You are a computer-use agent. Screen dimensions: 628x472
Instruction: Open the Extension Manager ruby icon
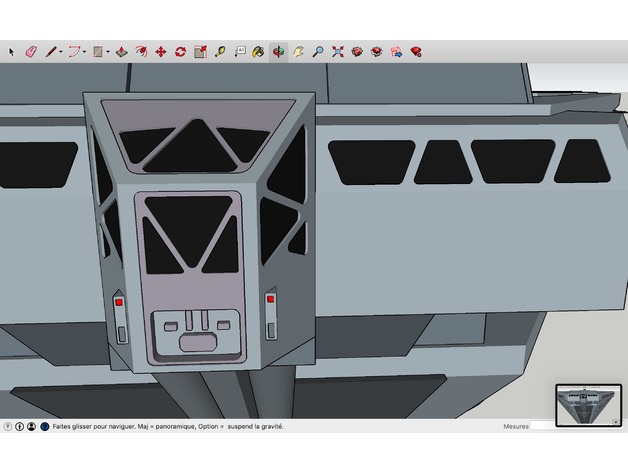[x=416, y=52]
